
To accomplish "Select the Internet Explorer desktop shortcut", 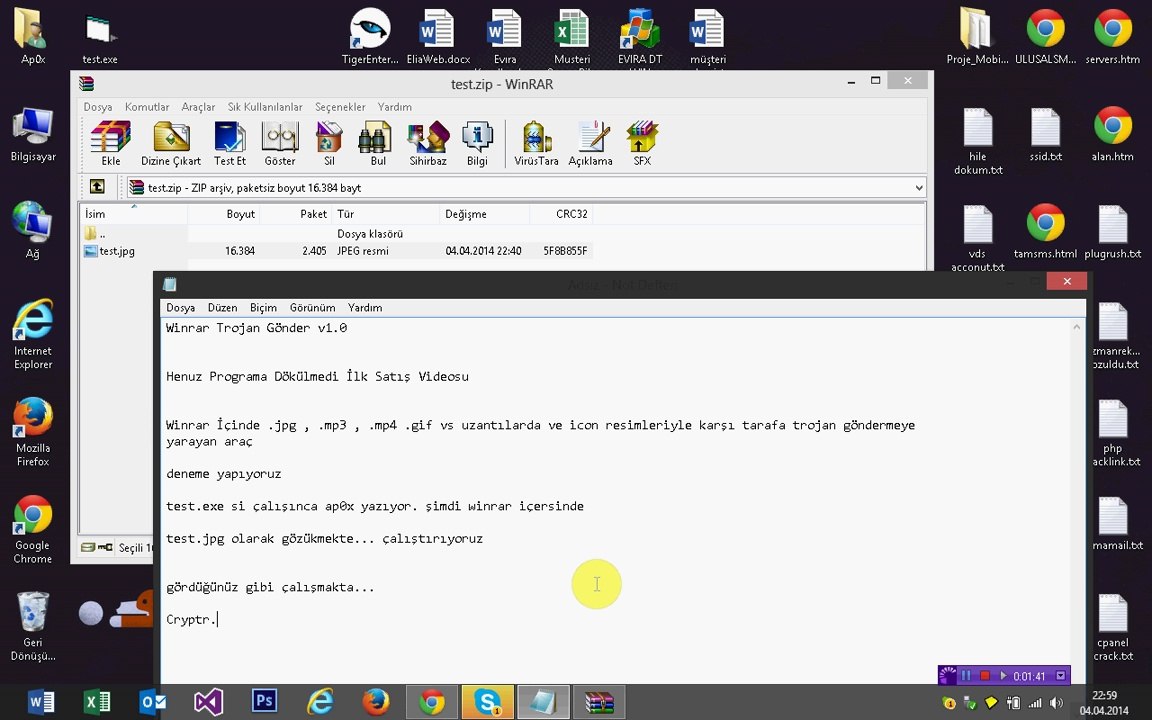I will coord(32,334).
